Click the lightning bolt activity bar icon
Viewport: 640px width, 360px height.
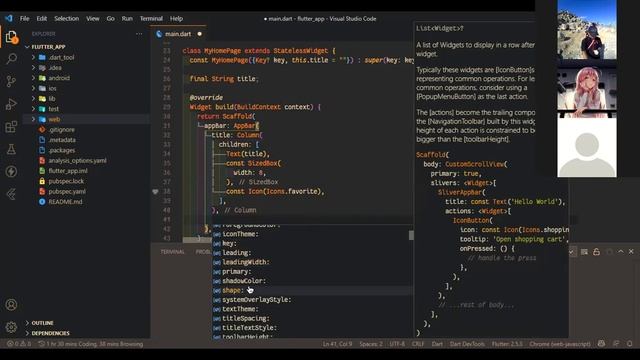[11, 171]
